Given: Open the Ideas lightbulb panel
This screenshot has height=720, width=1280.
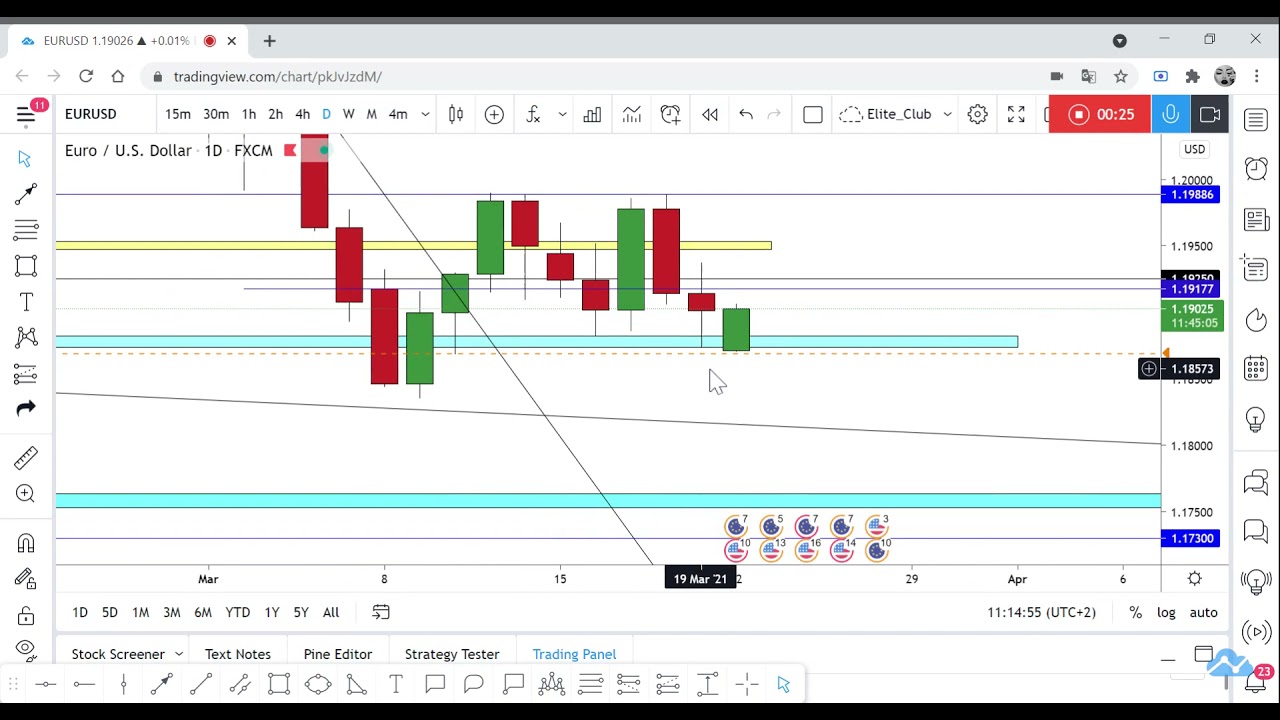Looking at the screenshot, I should tap(1256, 419).
